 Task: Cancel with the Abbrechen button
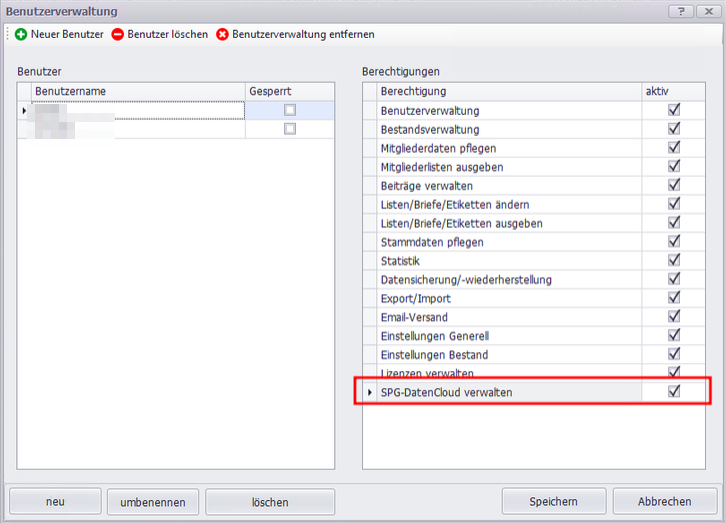[x=665, y=501]
